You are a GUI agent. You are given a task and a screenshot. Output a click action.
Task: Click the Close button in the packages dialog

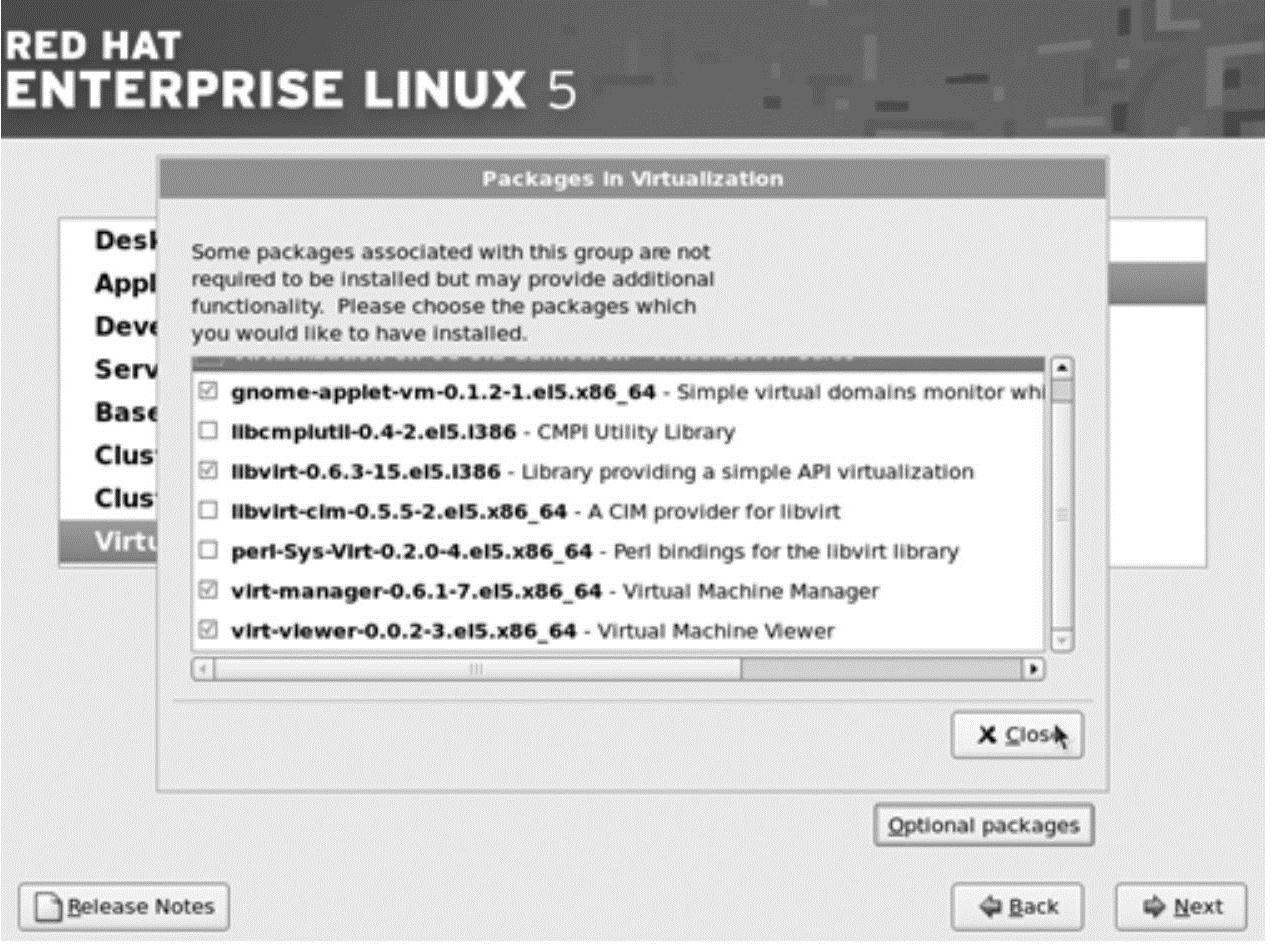click(1017, 735)
